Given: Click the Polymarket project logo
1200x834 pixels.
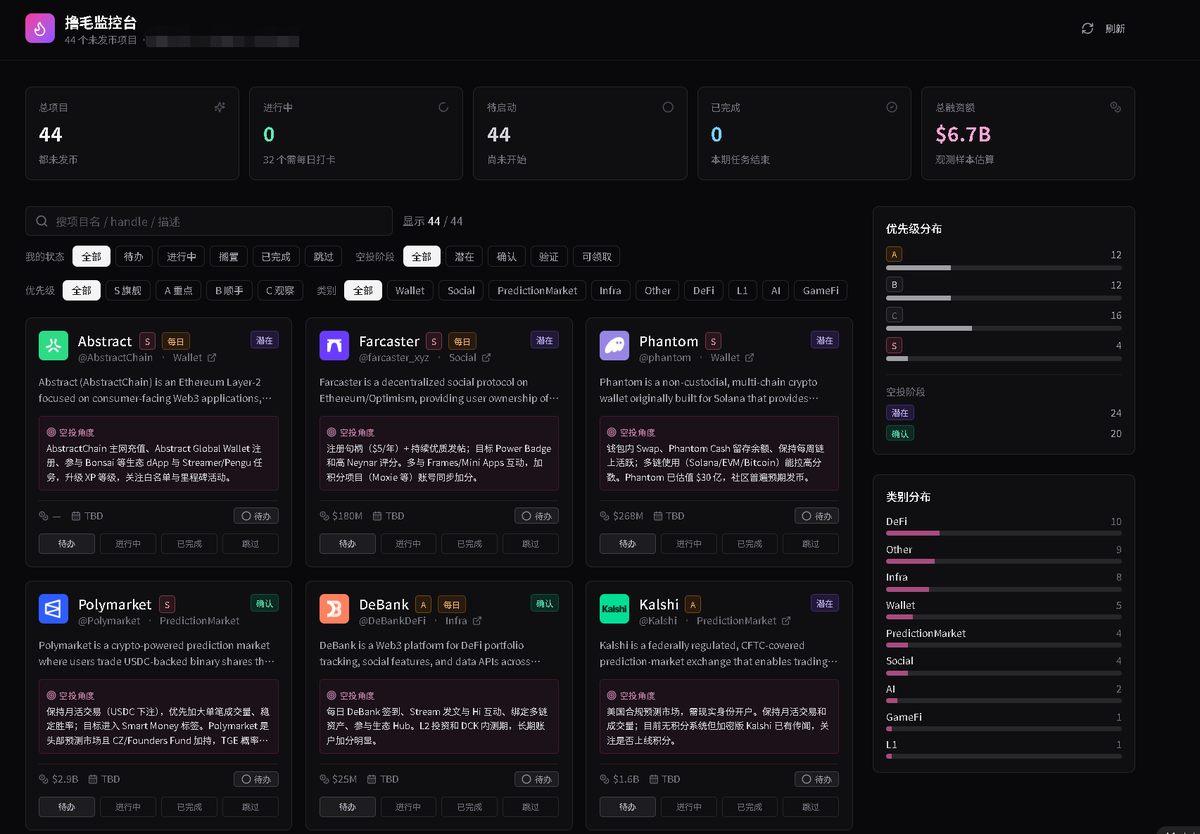Looking at the screenshot, I should [x=53, y=609].
